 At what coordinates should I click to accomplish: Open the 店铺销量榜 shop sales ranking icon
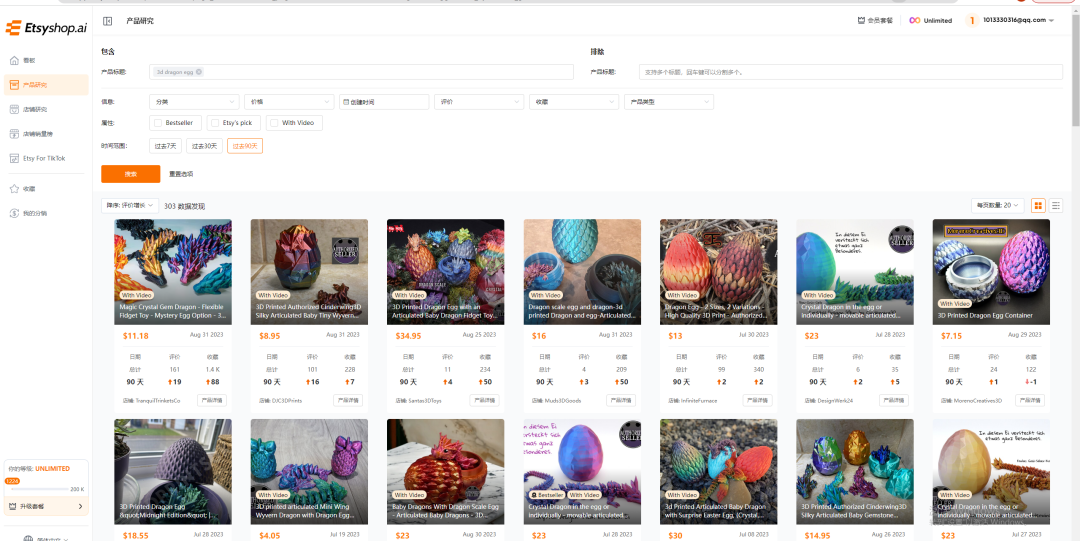click(x=14, y=134)
